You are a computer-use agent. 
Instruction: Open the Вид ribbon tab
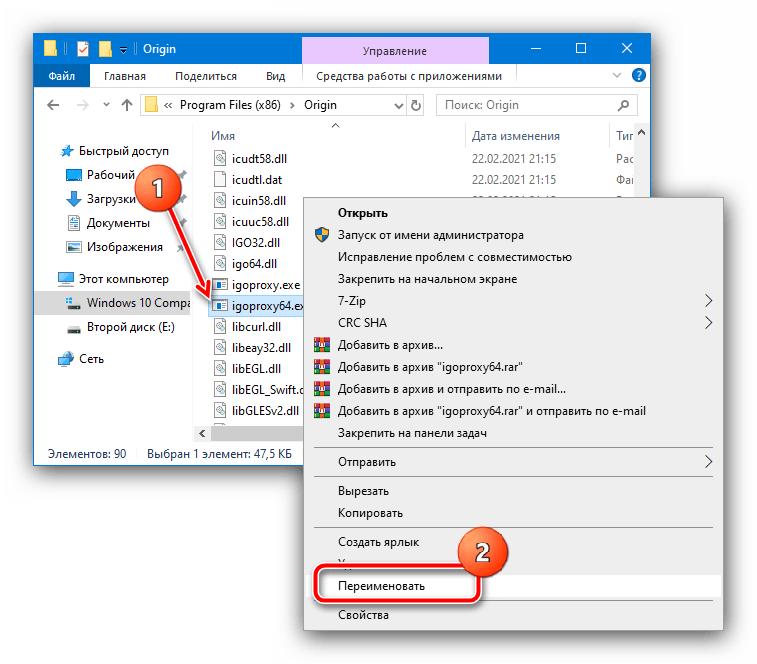point(275,76)
